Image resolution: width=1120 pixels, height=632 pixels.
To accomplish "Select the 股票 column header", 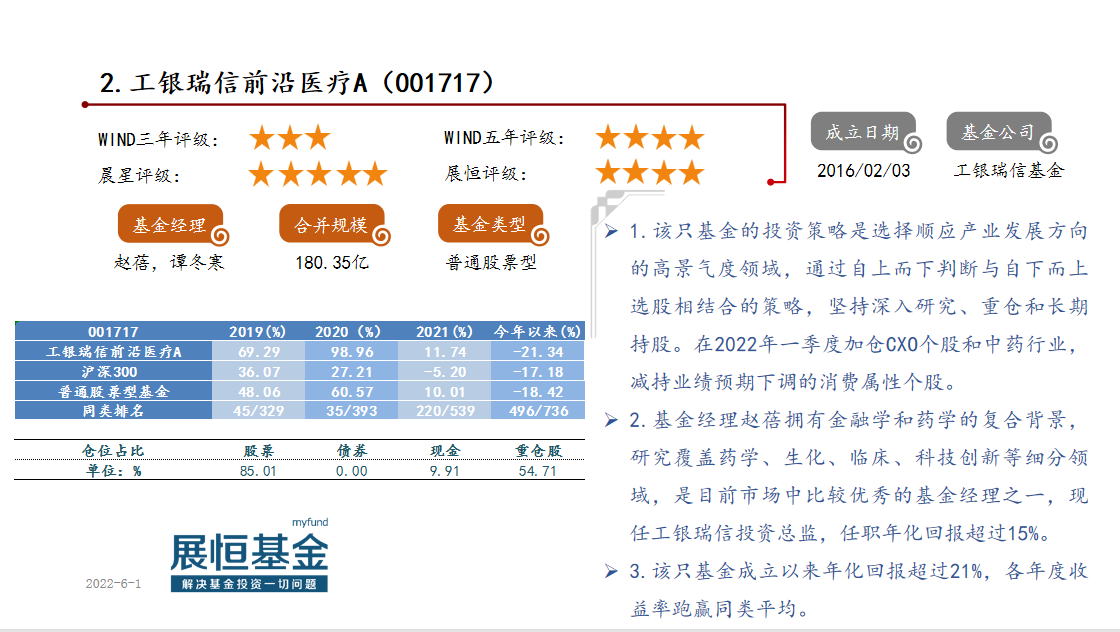I will (258, 451).
